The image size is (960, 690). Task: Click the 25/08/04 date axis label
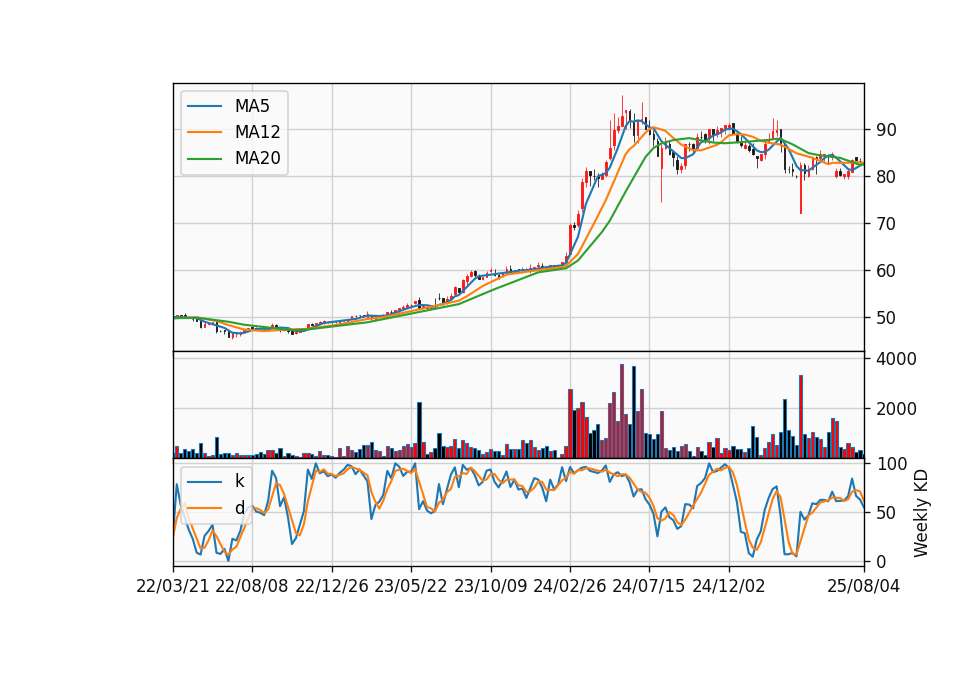pos(864,587)
